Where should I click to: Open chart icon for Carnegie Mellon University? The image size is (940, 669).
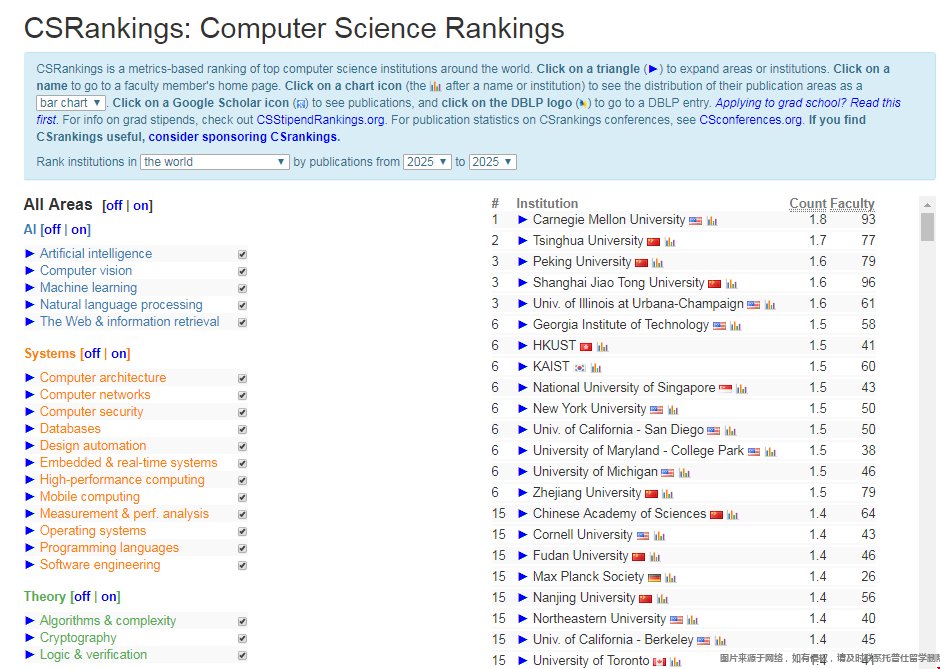tap(712, 221)
